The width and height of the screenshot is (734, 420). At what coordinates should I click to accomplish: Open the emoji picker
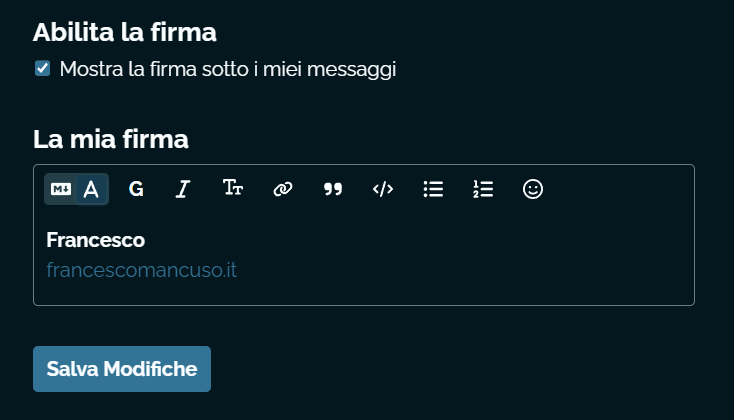point(533,189)
